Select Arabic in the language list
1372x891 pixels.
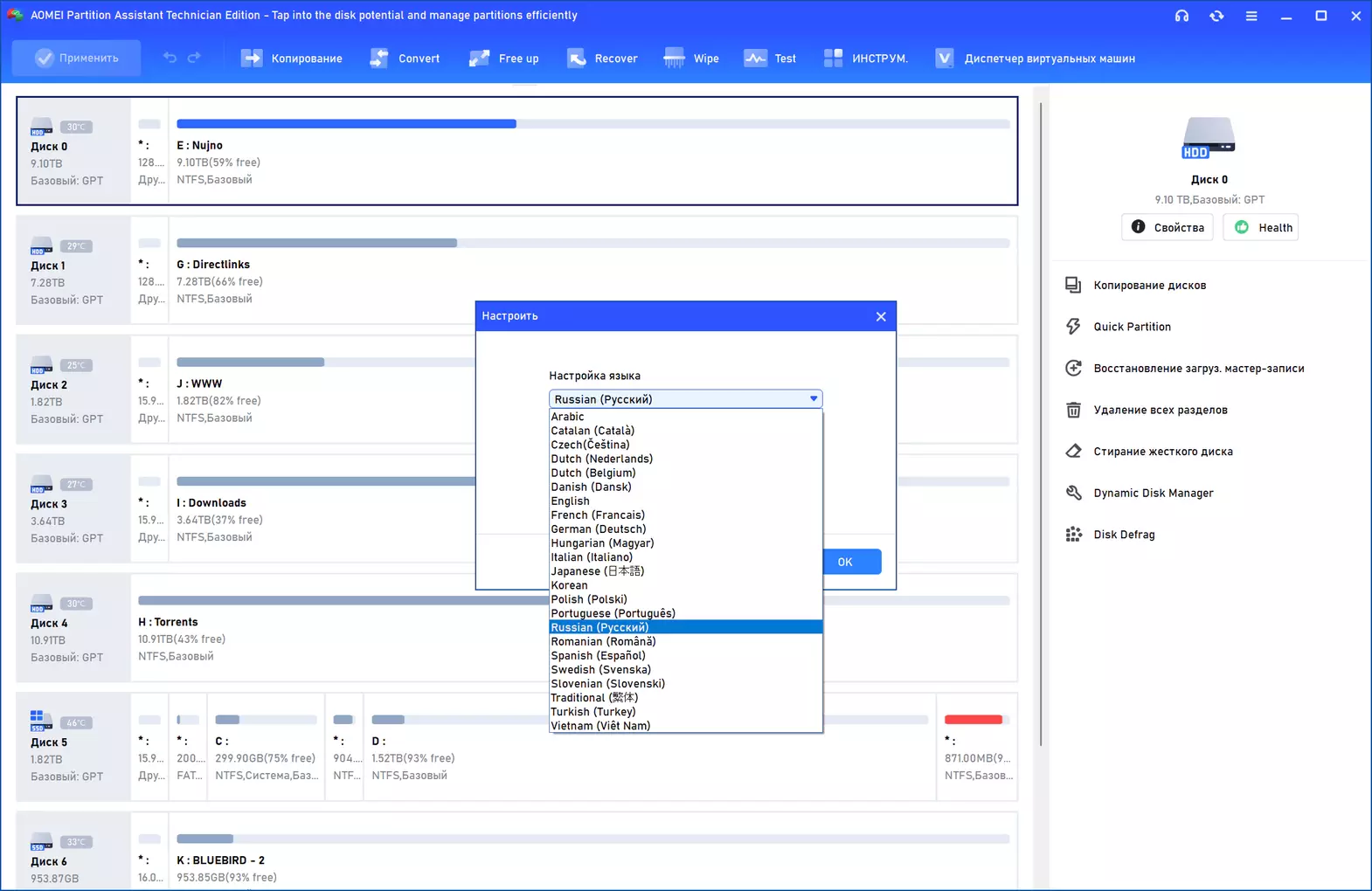coord(685,417)
